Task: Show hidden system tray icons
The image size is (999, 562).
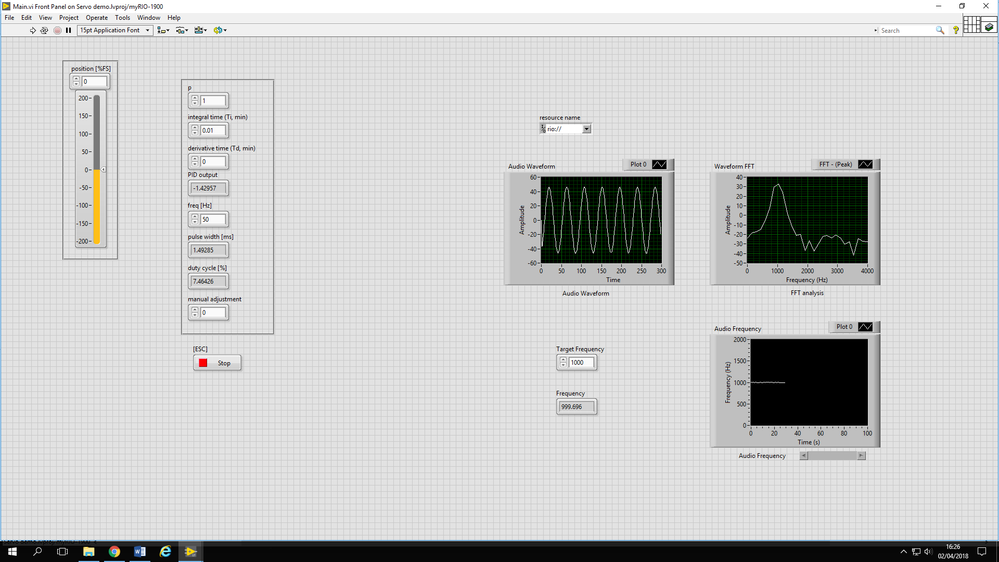Action: pos(903,552)
